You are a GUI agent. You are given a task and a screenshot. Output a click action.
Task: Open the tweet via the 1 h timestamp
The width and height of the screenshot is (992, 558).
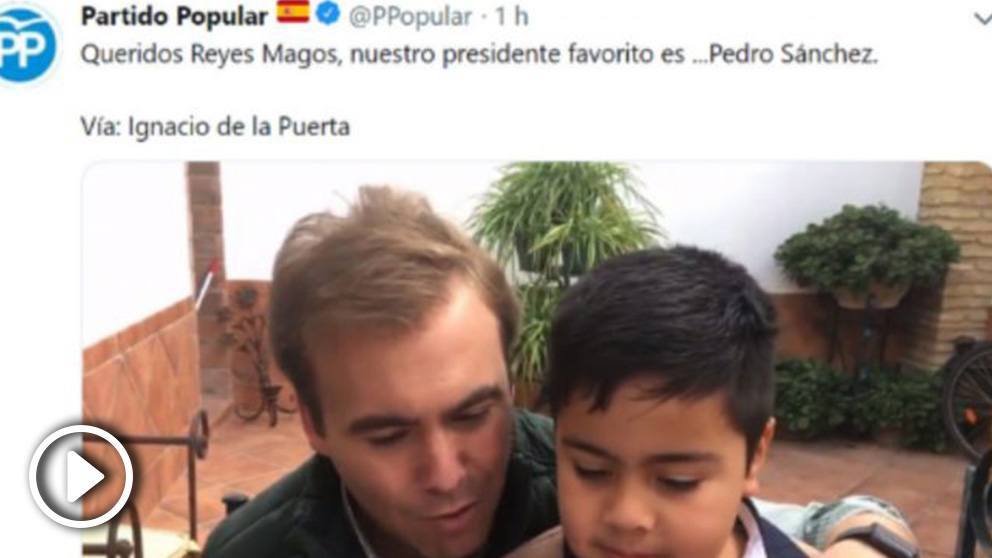[x=511, y=16]
